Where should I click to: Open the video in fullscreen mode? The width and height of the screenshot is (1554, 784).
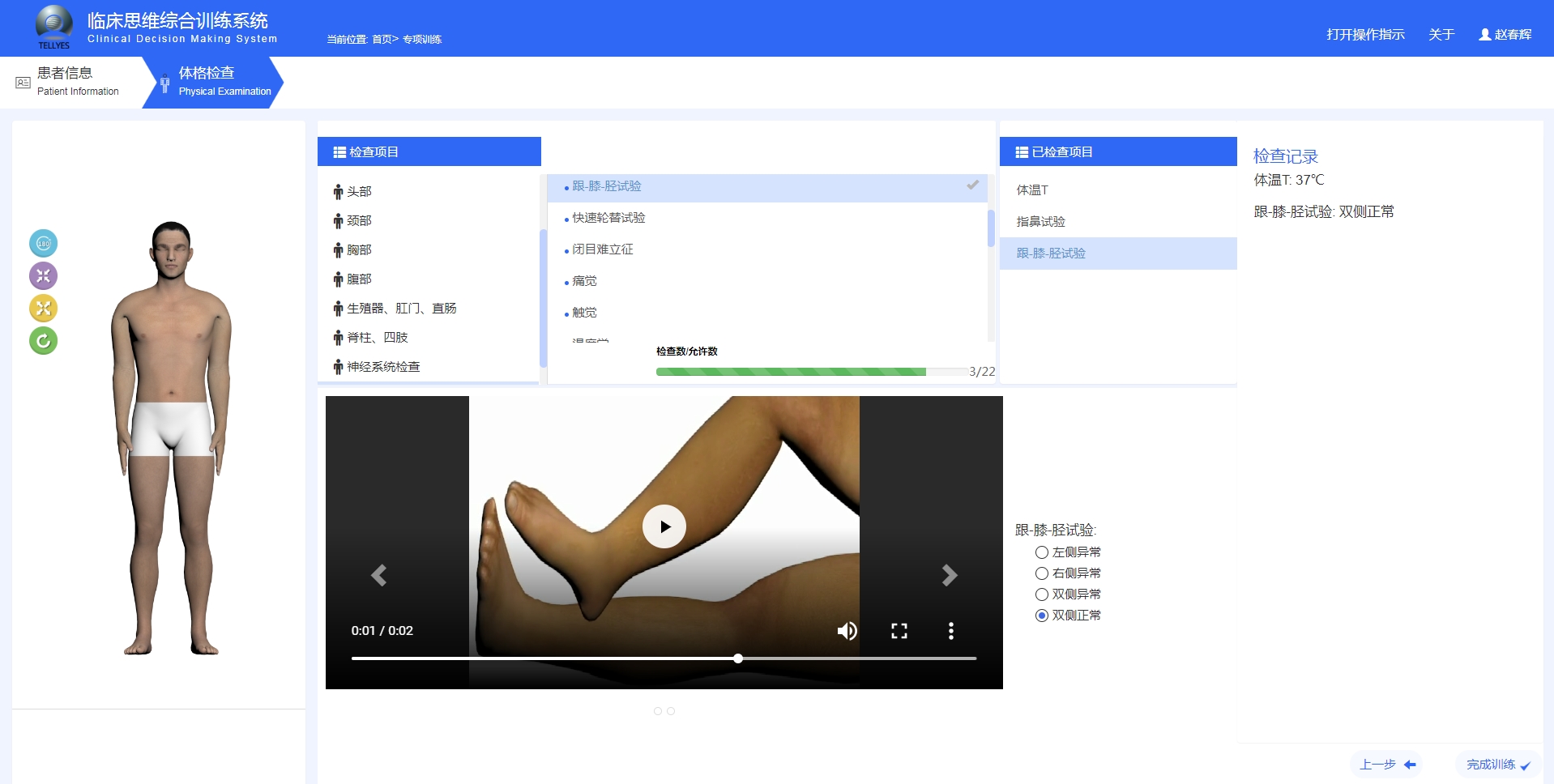click(x=899, y=631)
